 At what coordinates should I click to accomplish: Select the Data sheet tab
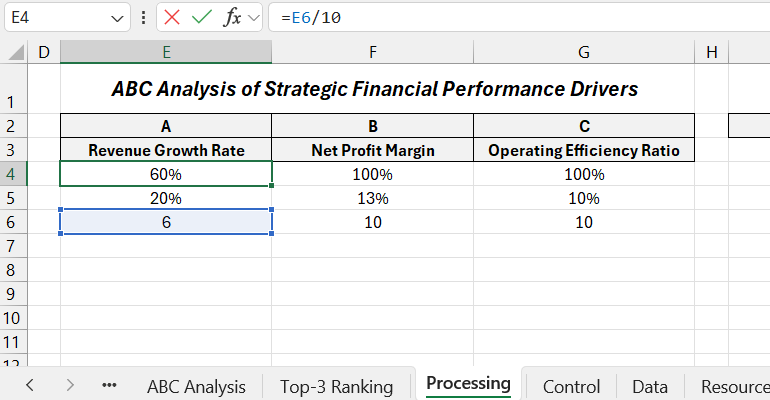650,387
